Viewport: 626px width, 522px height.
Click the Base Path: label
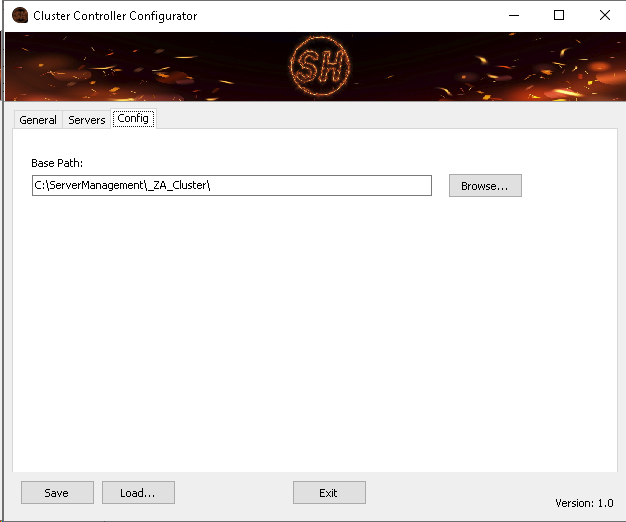[57, 162]
